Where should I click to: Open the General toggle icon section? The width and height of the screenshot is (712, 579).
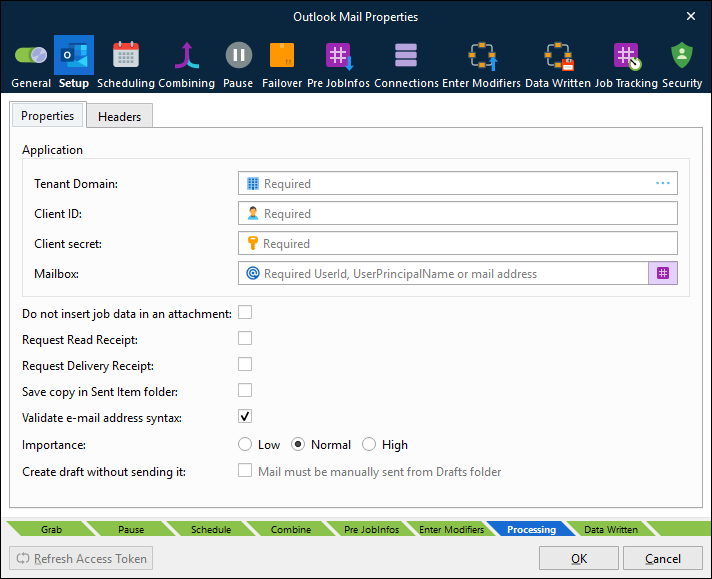(31, 55)
